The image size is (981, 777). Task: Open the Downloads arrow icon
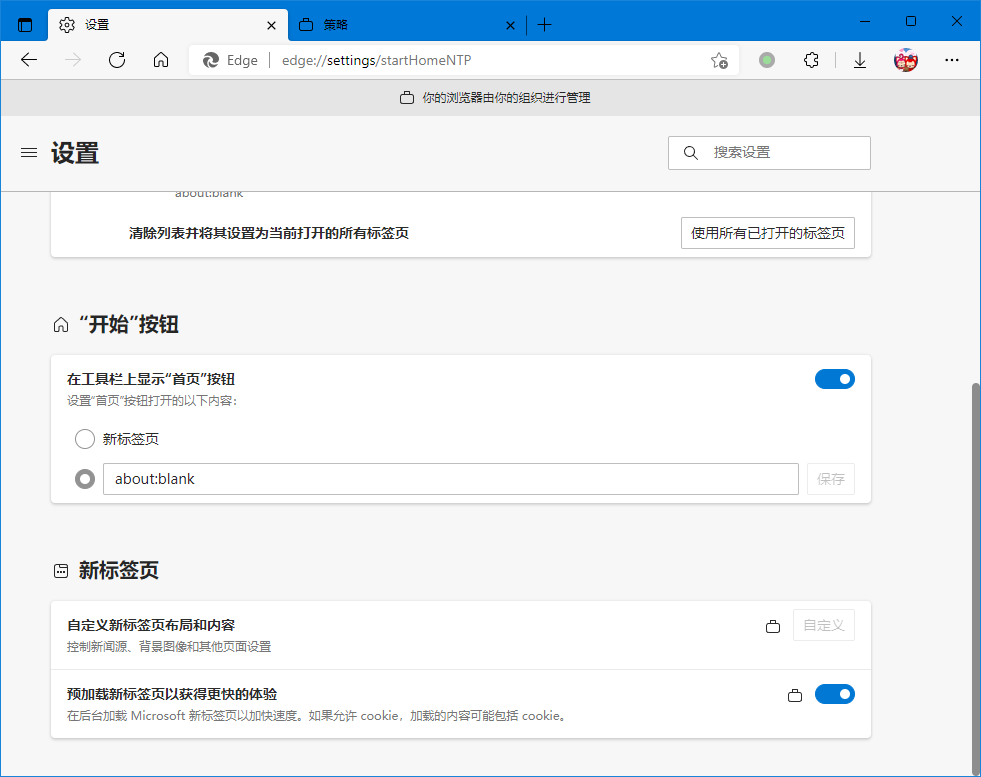860,60
